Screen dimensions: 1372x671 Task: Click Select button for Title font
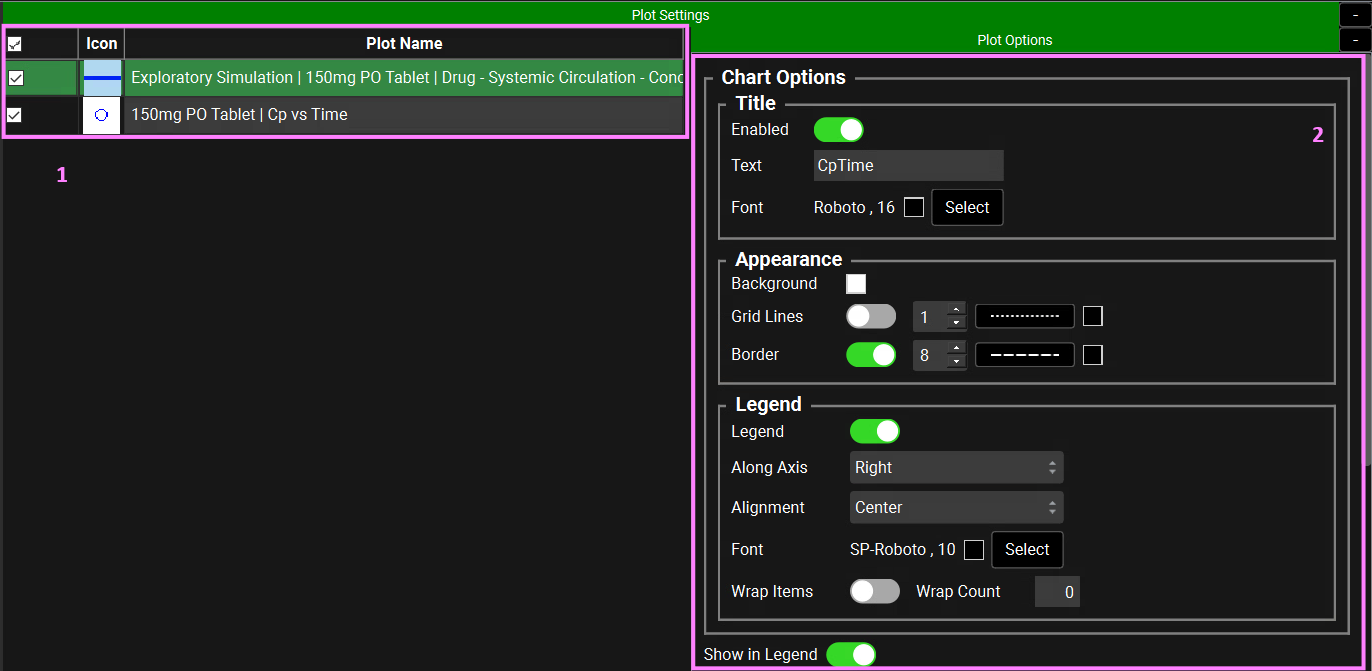967,208
